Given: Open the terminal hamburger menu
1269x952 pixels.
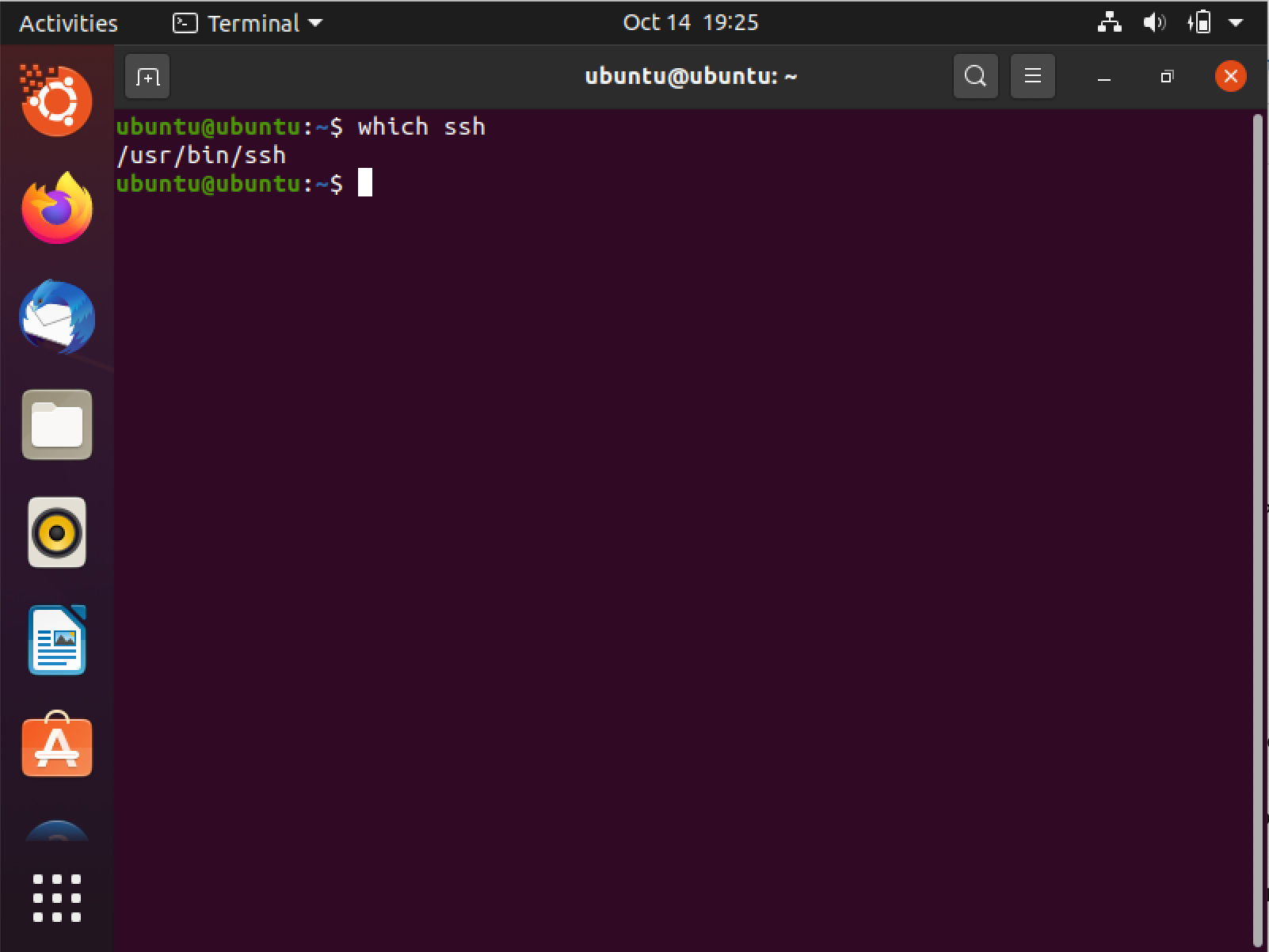Looking at the screenshot, I should tap(1032, 77).
